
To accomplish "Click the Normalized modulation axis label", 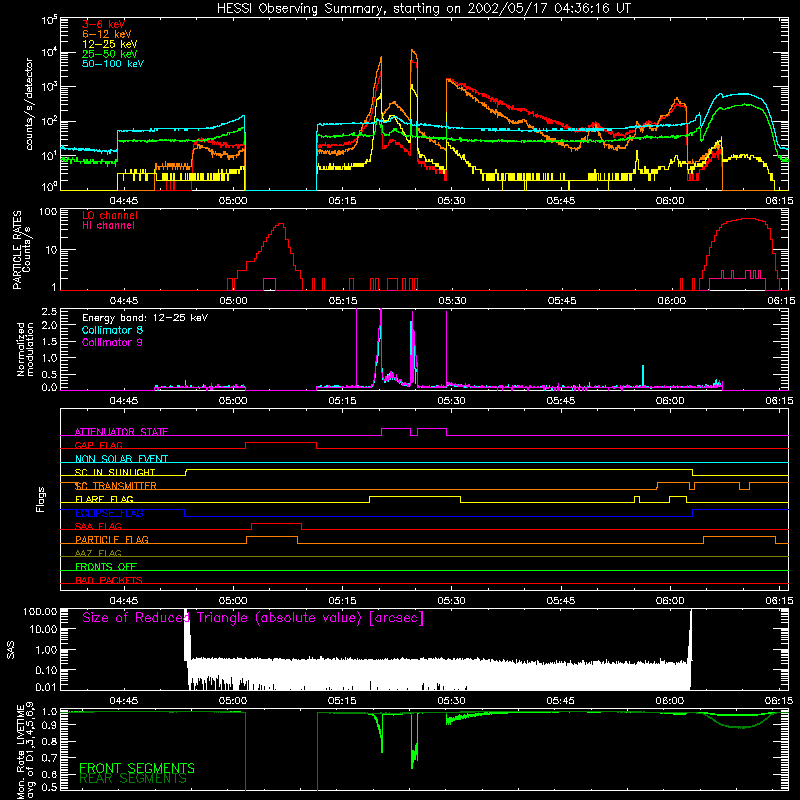I will pos(25,349).
